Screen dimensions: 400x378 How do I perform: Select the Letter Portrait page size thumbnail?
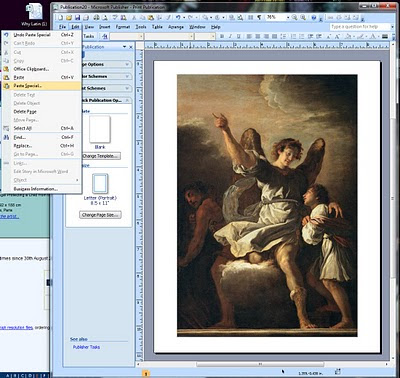tap(100, 184)
